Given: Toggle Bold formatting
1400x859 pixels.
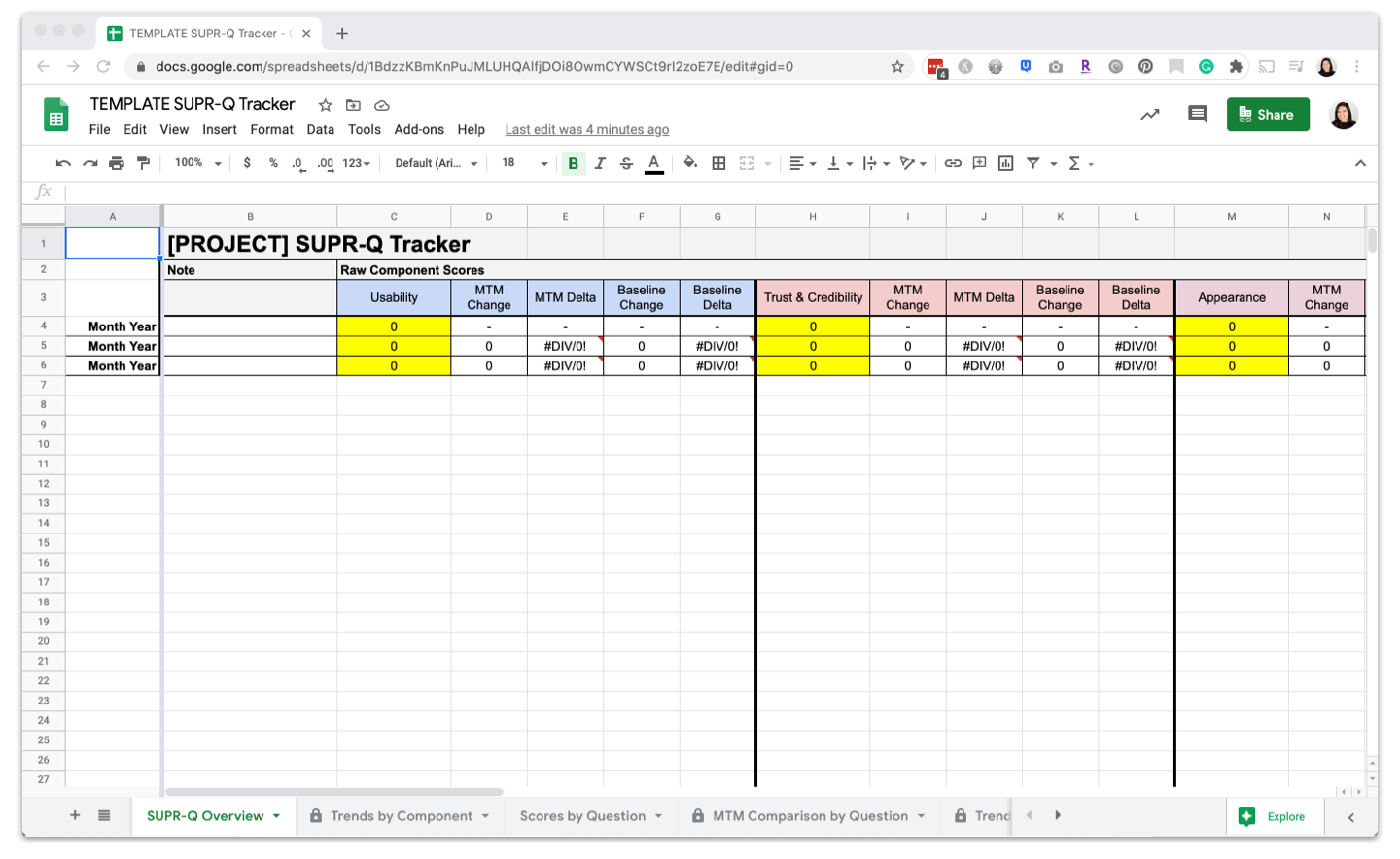Looking at the screenshot, I should [x=574, y=163].
